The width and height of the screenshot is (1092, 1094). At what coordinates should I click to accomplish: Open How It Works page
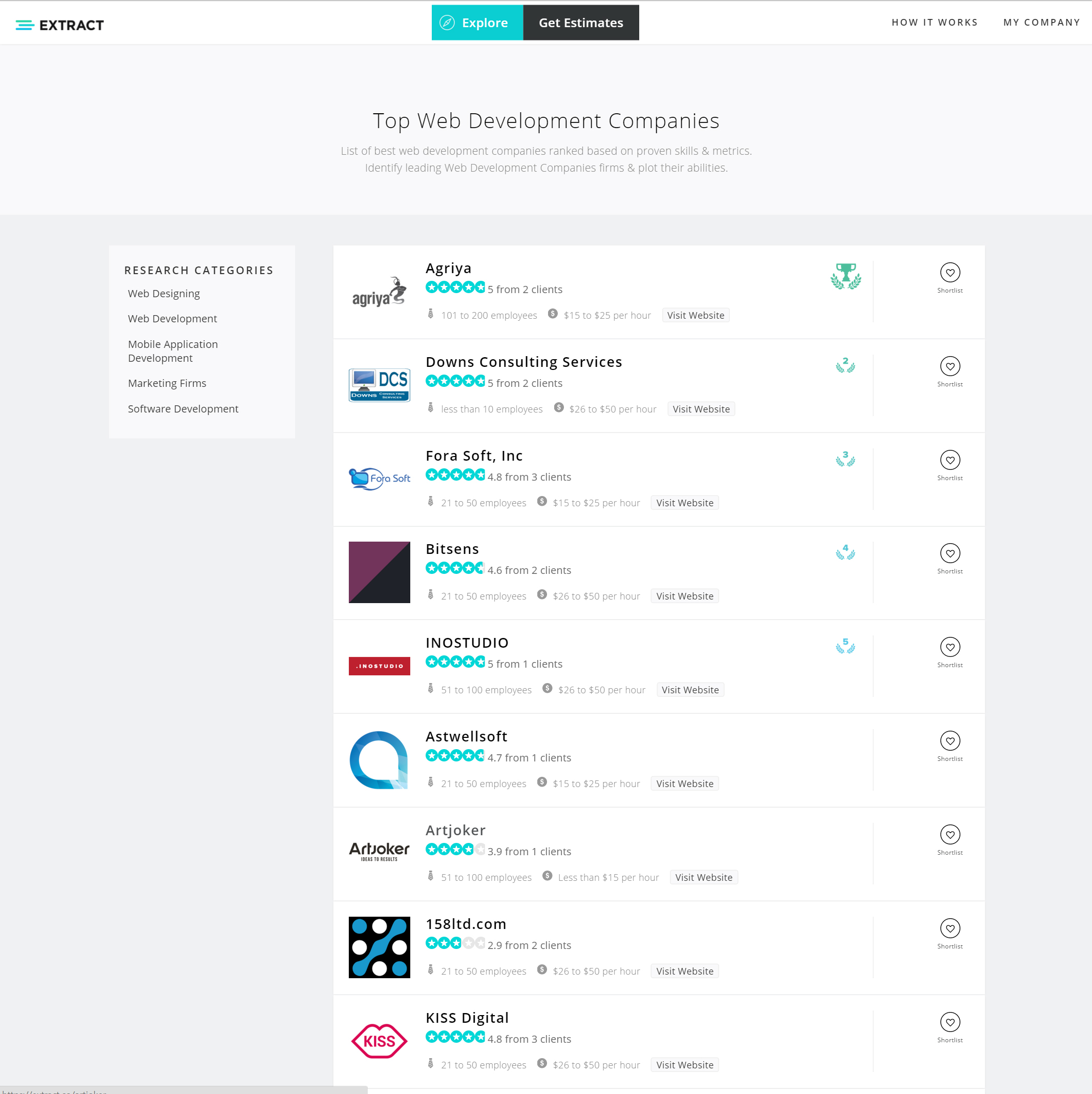click(935, 23)
